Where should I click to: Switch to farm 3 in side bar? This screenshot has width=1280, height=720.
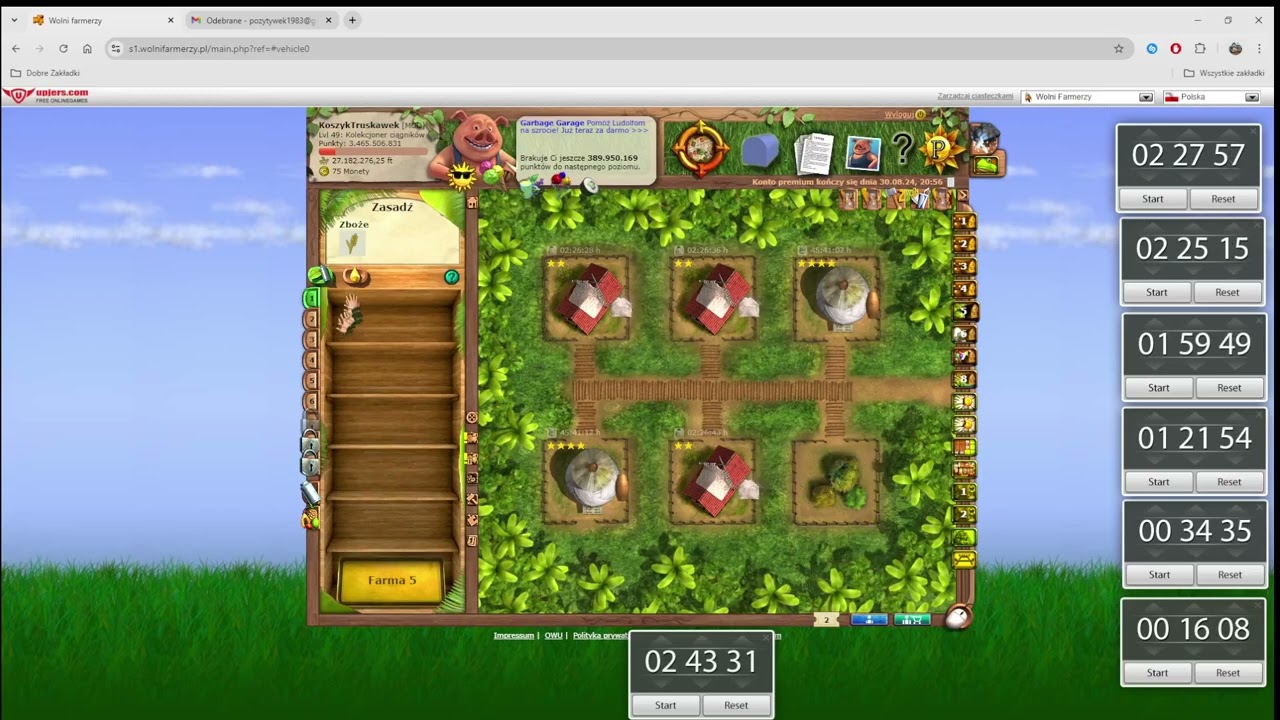pos(964,267)
